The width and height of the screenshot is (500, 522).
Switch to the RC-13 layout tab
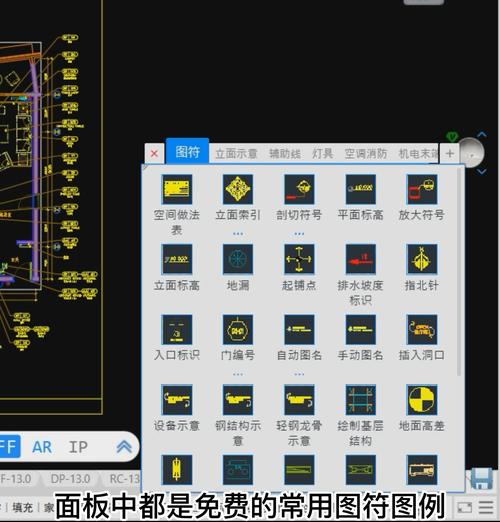pos(124,479)
